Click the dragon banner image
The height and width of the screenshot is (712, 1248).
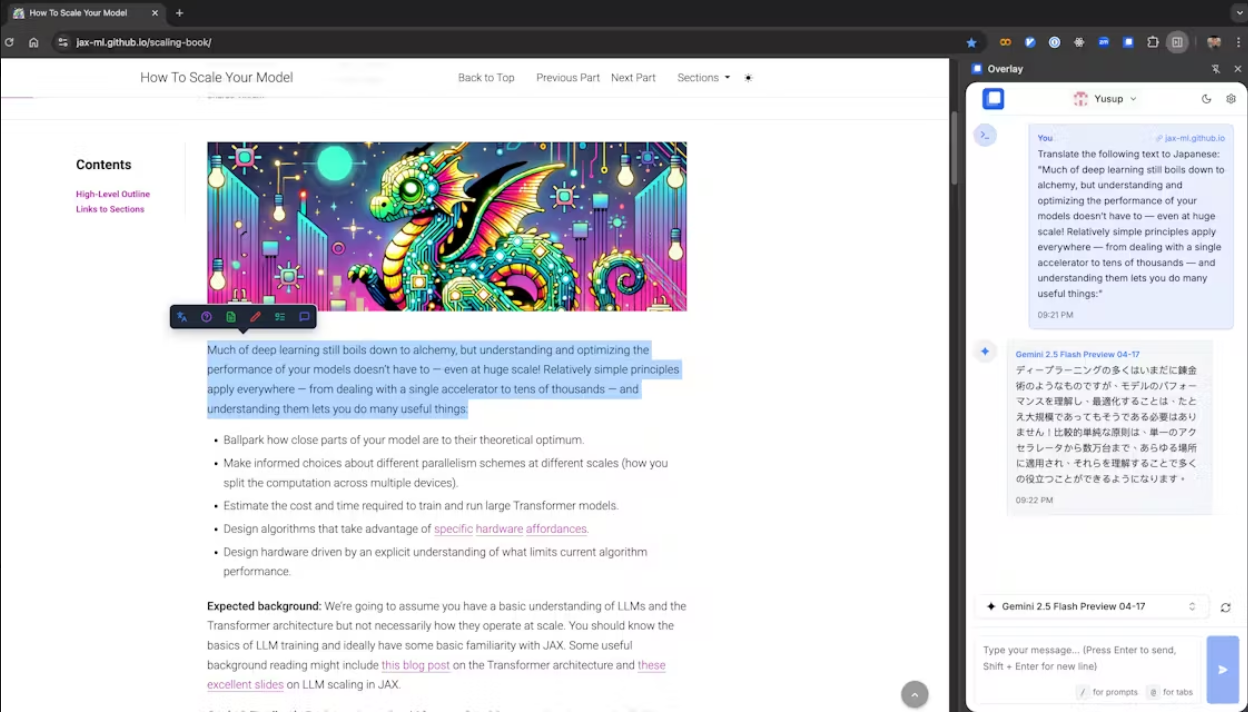click(x=447, y=226)
